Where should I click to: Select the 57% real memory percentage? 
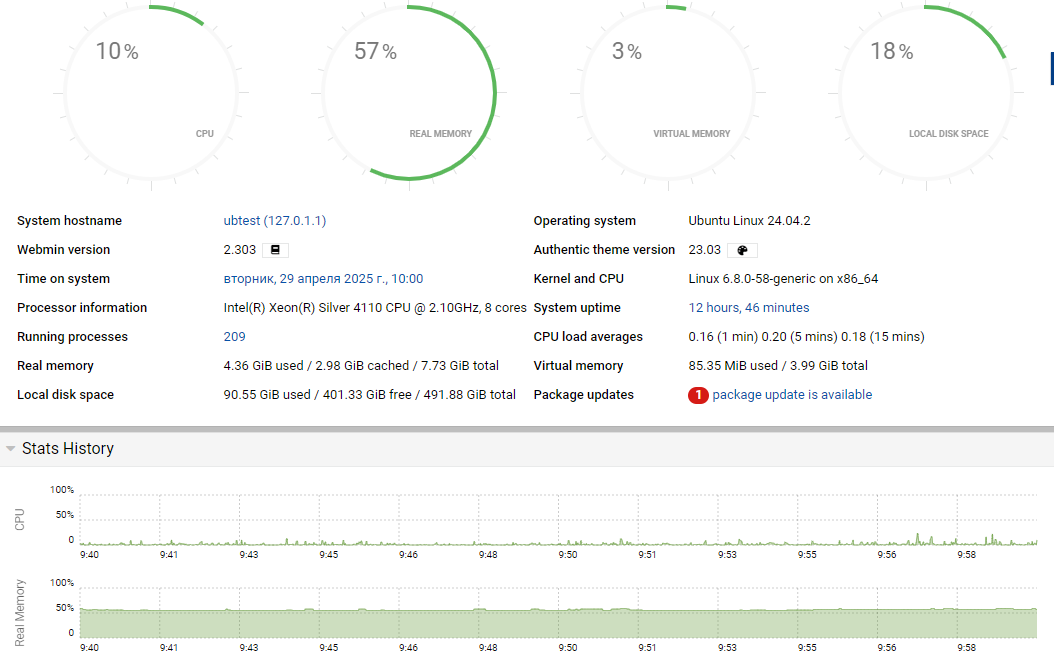point(375,52)
